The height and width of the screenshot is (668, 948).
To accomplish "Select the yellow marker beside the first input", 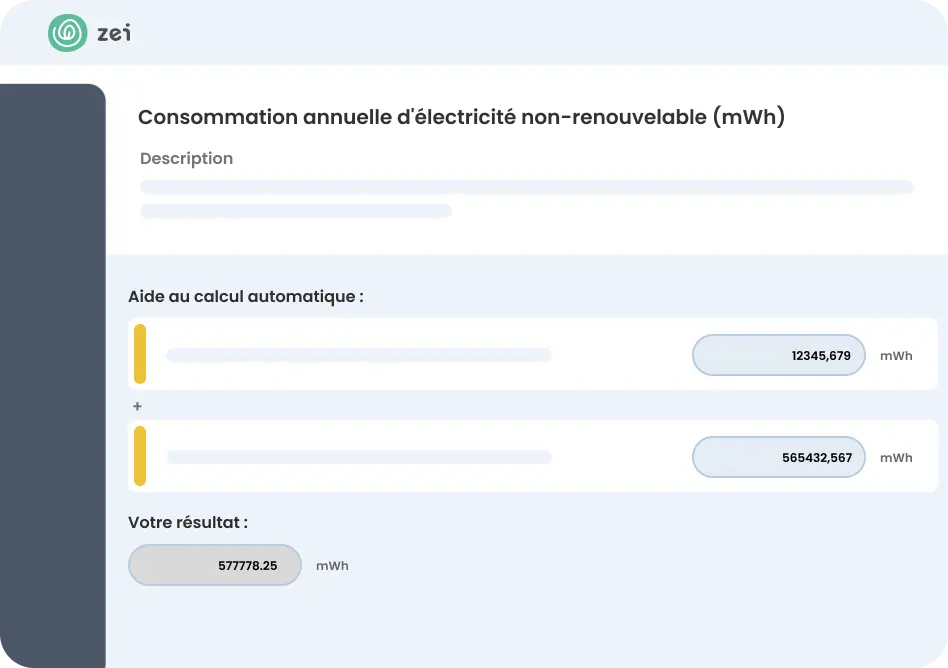I will pos(141,352).
